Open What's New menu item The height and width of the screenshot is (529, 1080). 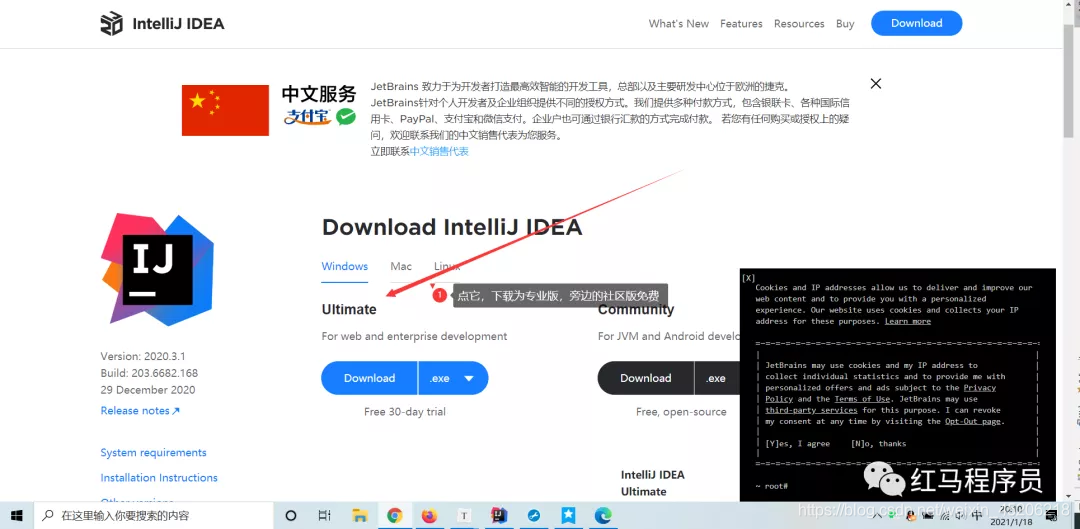click(678, 23)
